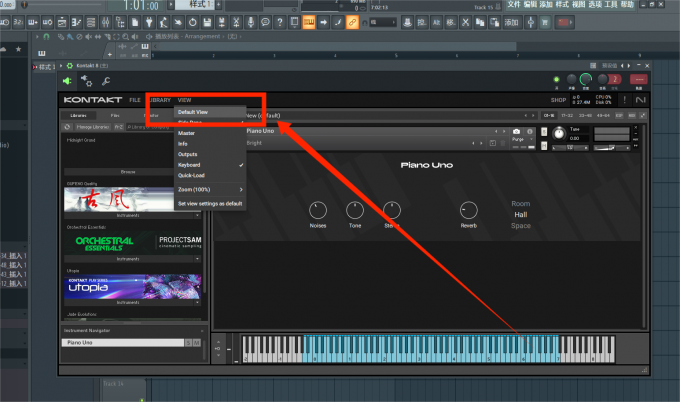
Task: Click the green speaker icon in plugin wrapper
Action: [x=67, y=81]
